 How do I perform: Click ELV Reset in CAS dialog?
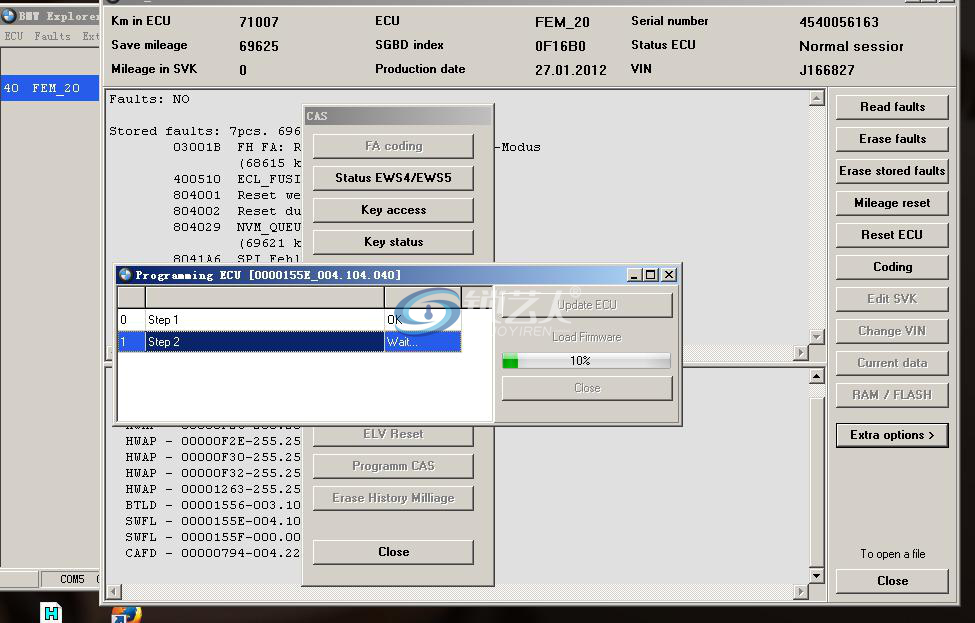[x=393, y=435]
